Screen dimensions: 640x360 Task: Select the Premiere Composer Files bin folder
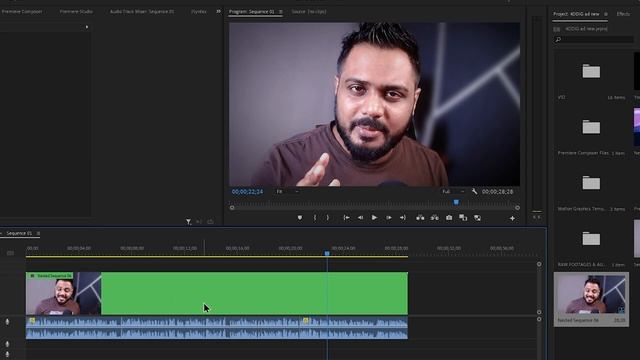pyautogui.click(x=591, y=127)
